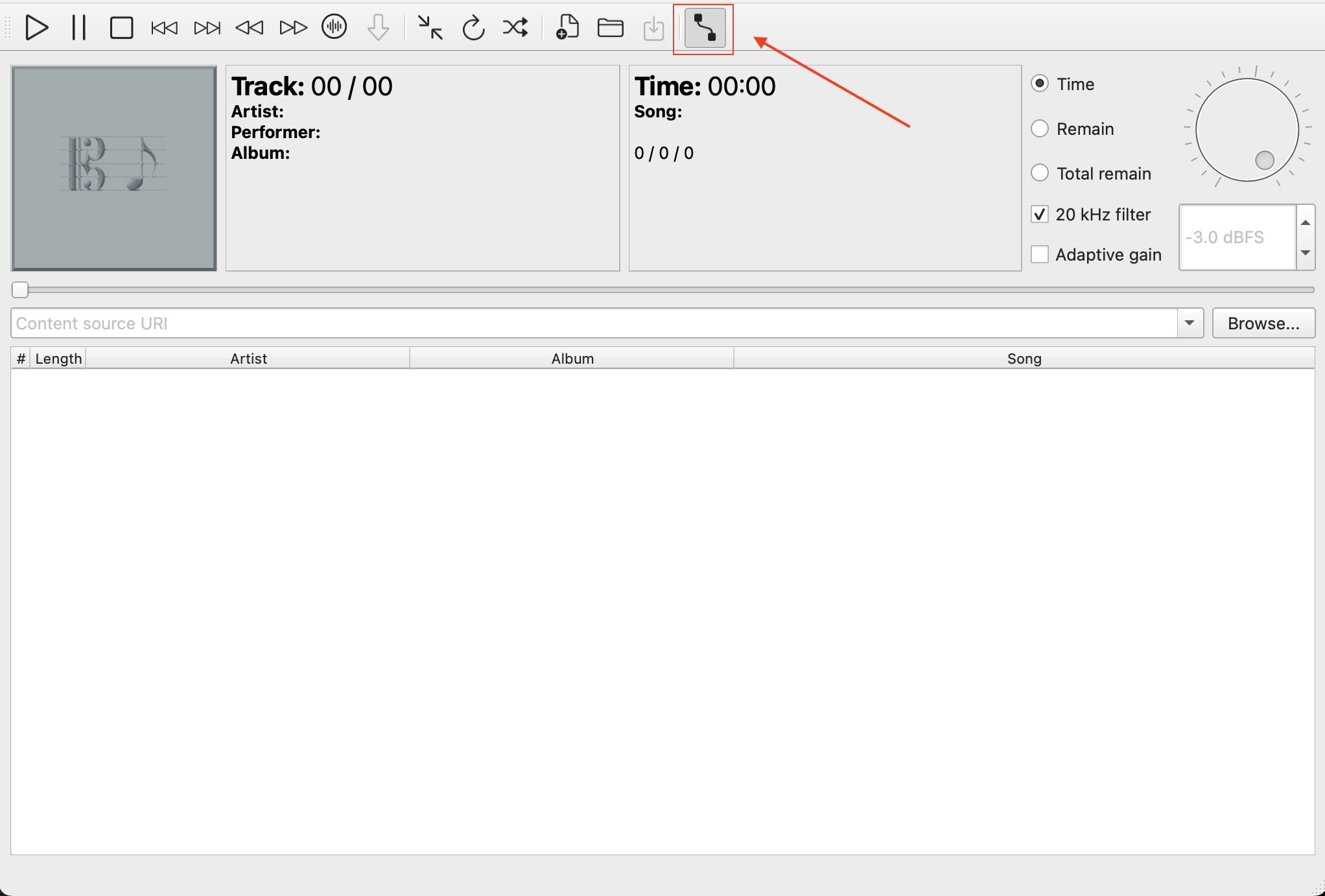1325x896 pixels.
Task: Click the Content source URI field
Action: (594, 324)
